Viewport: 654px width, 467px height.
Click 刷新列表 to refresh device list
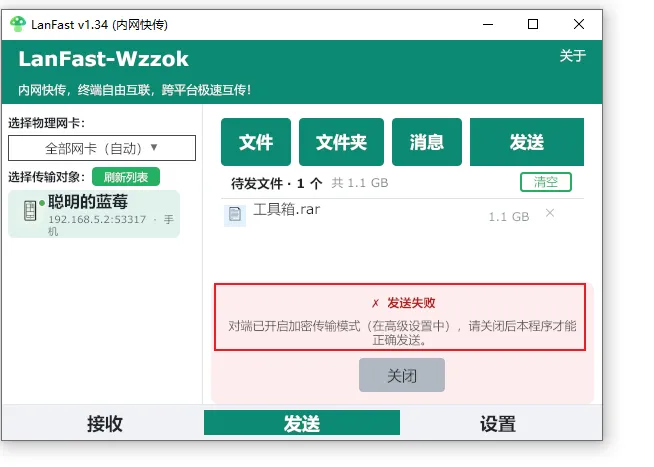[126, 177]
